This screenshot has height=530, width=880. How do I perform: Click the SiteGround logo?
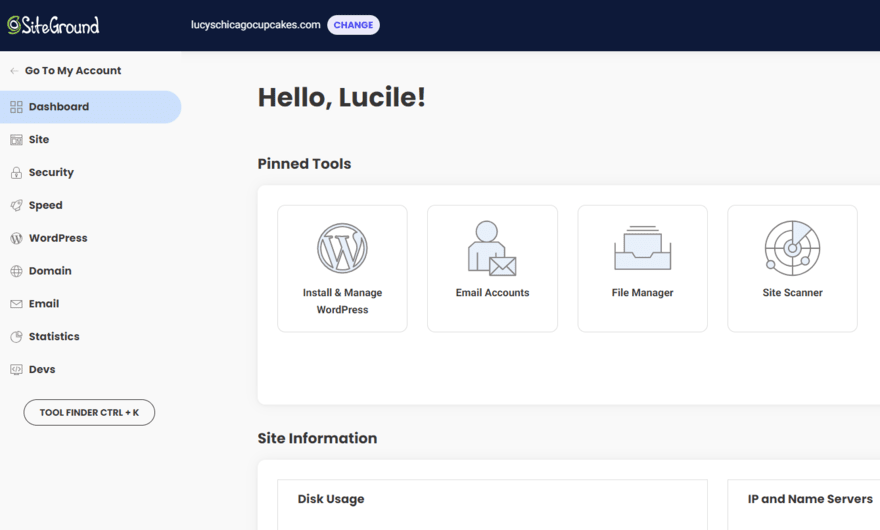pos(53,25)
